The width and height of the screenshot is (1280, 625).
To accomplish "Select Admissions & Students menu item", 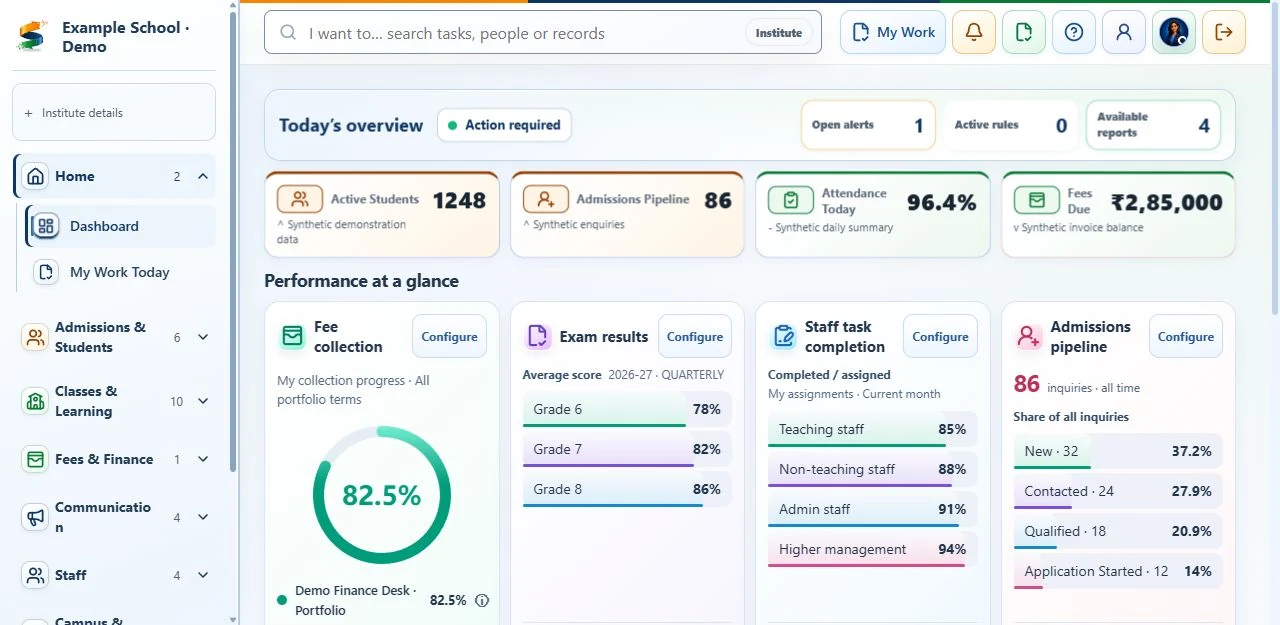I will point(114,337).
